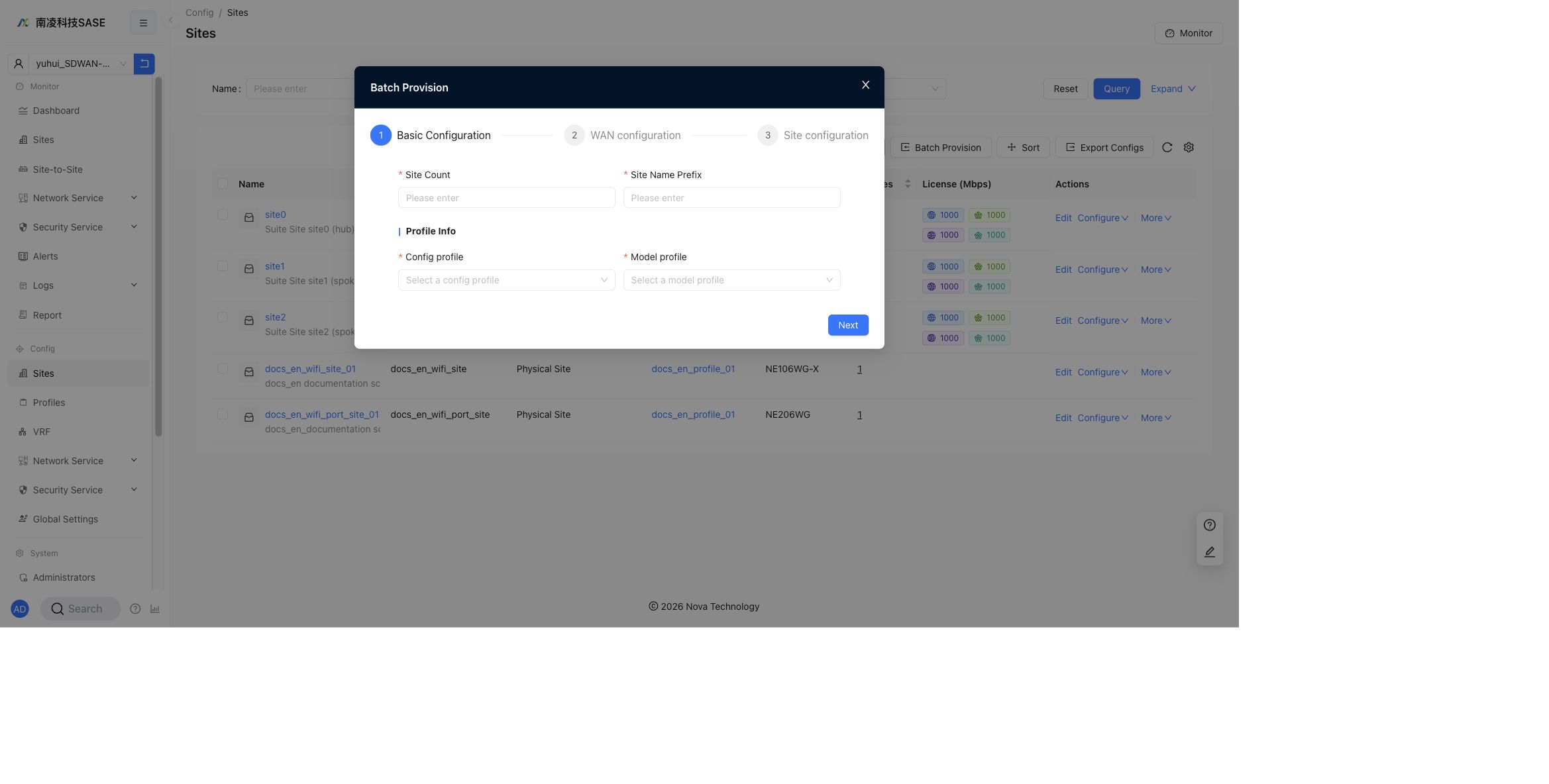Click the AD user avatar
The height and width of the screenshot is (784, 1549).
click(20, 609)
